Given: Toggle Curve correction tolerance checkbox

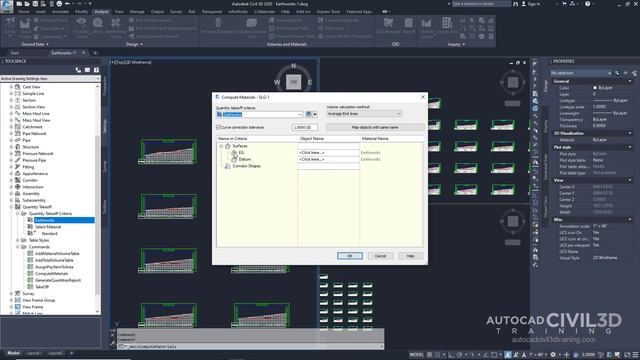Looking at the screenshot, I should 218,127.
